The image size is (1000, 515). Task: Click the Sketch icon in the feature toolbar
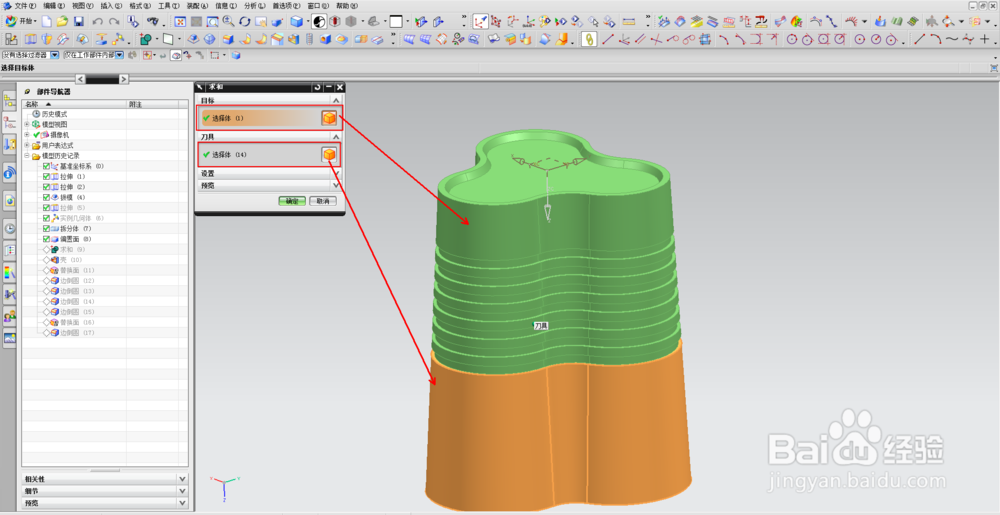(x=11, y=40)
